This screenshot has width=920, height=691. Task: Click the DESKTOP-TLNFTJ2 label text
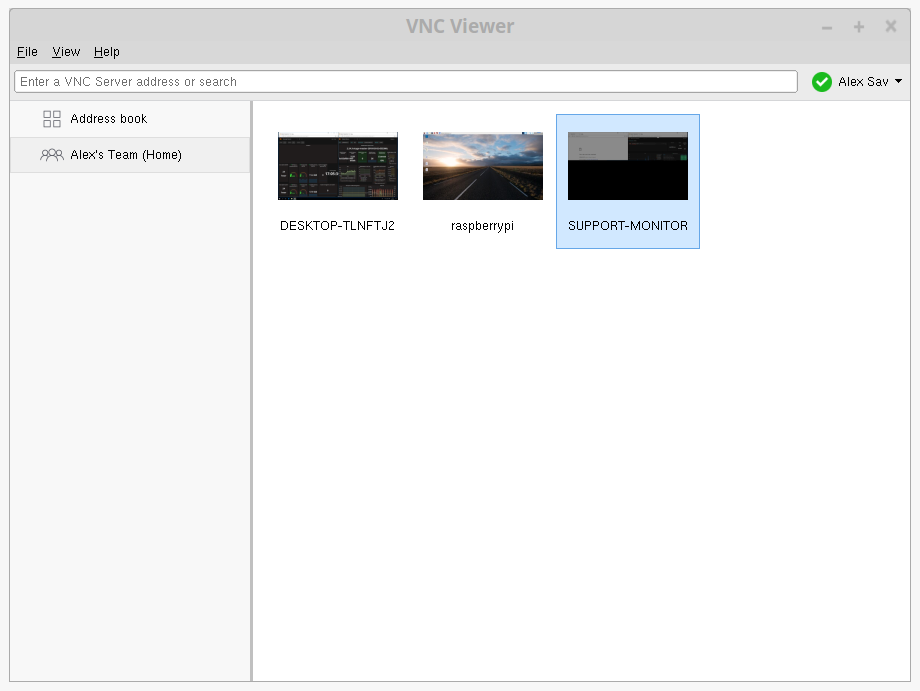click(x=337, y=226)
